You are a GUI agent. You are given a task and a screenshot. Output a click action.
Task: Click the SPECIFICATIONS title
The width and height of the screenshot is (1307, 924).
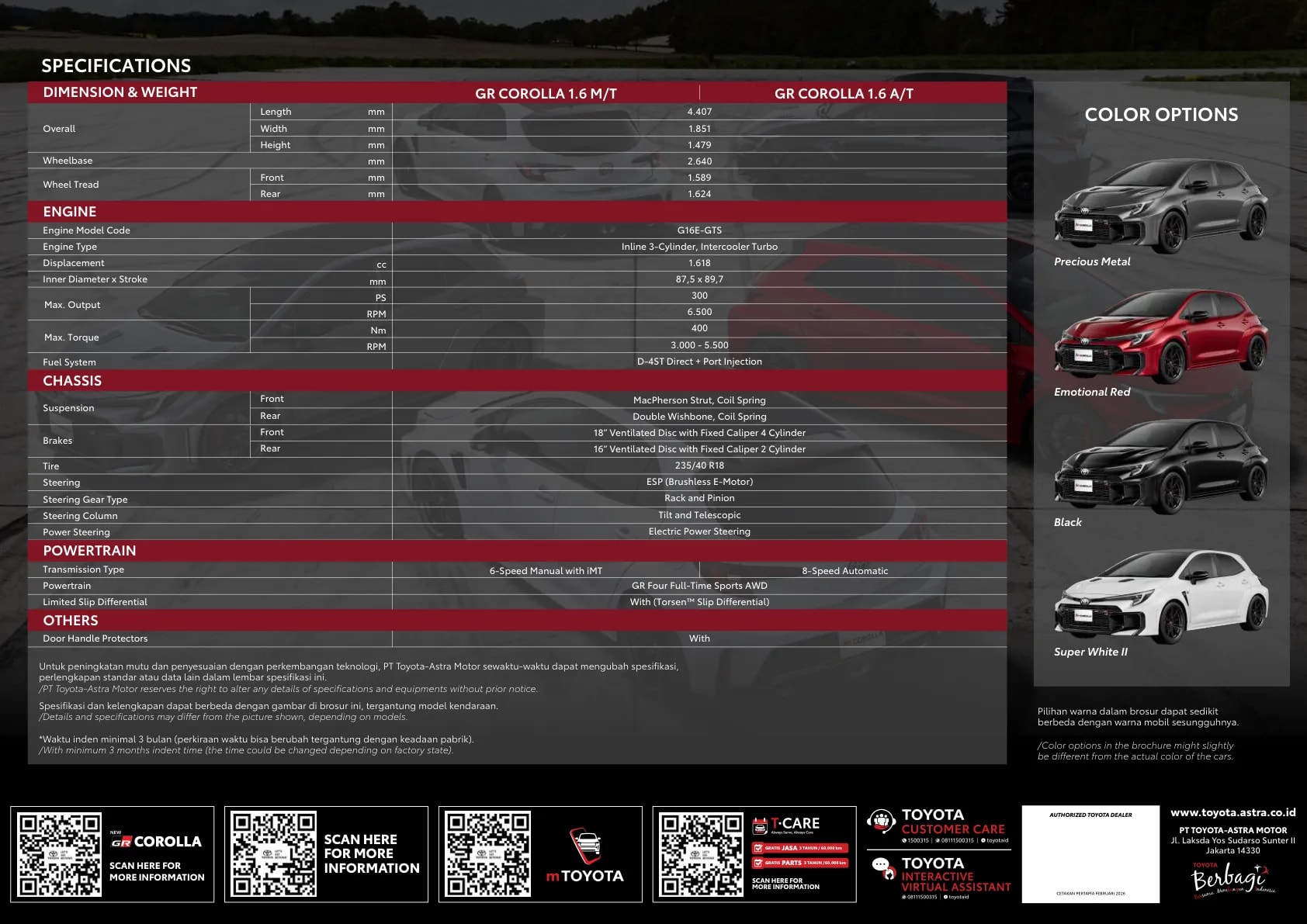coord(116,66)
